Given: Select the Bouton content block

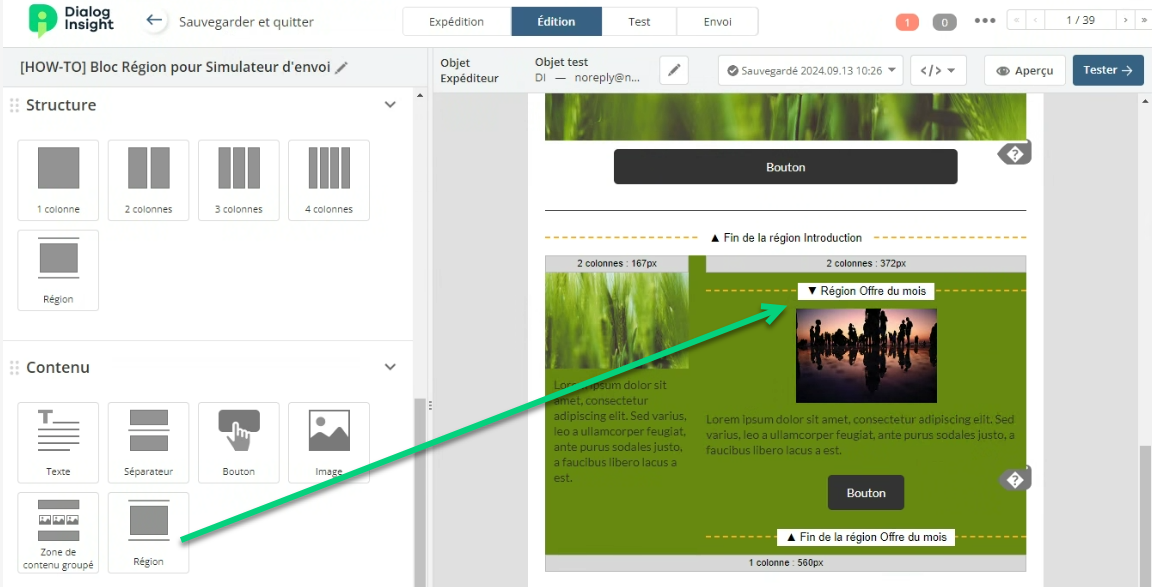Looking at the screenshot, I should [x=239, y=442].
